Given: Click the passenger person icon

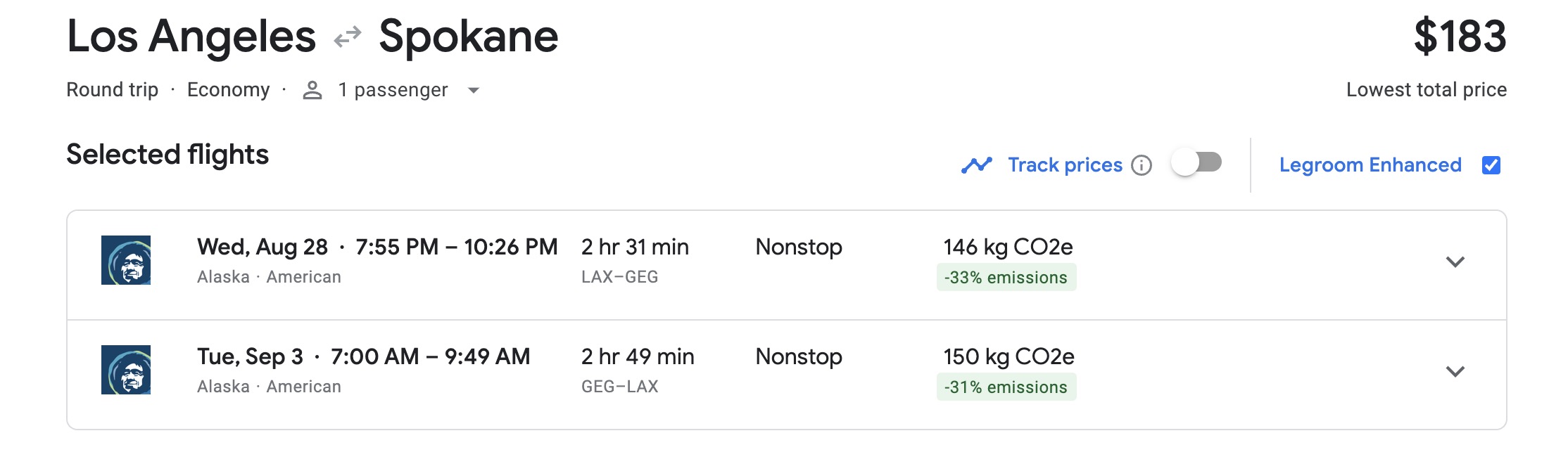Looking at the screenshot, I should [312, 91].
